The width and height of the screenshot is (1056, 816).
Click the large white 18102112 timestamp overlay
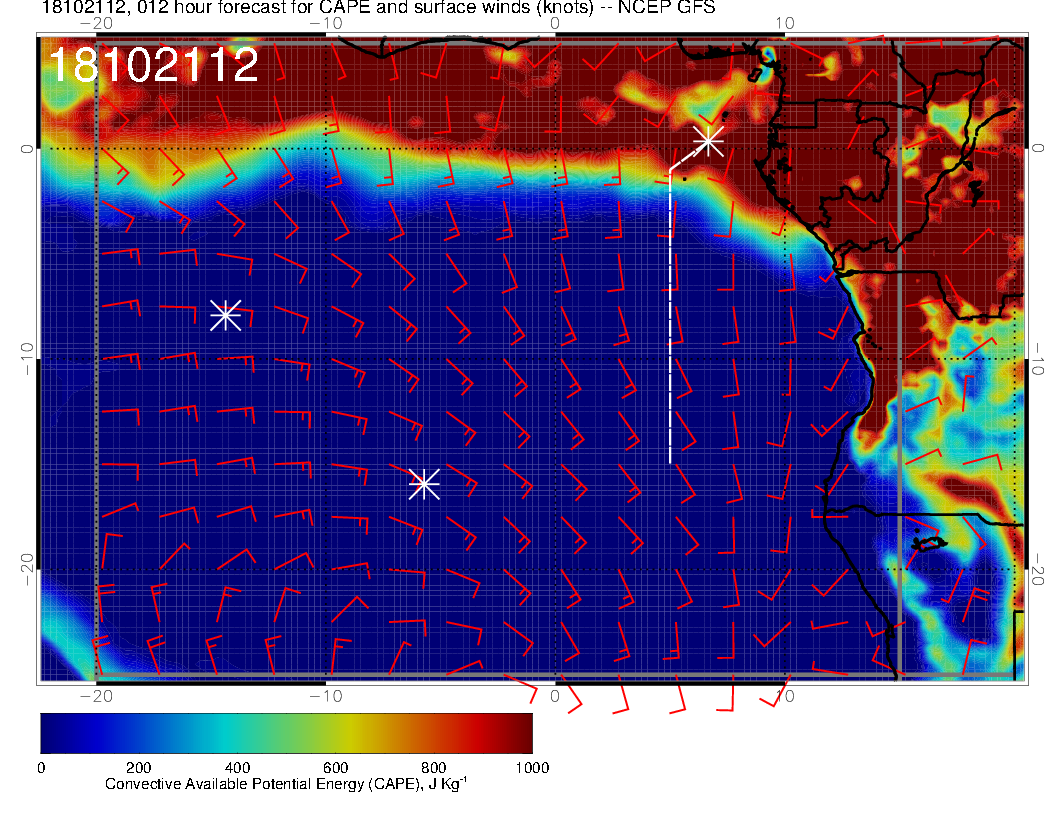[x=153, y=66]
